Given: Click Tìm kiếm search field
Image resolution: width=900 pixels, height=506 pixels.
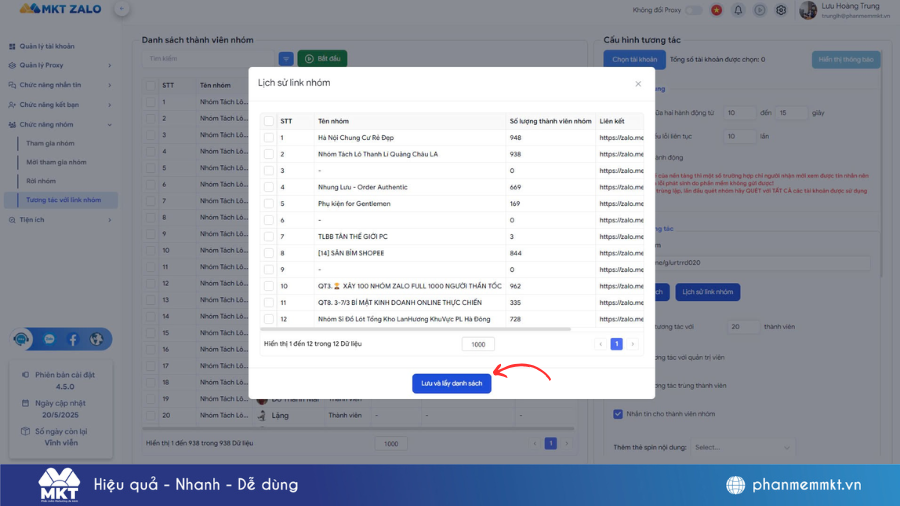Looking at the screenshot, I should [x=208, y=59].
